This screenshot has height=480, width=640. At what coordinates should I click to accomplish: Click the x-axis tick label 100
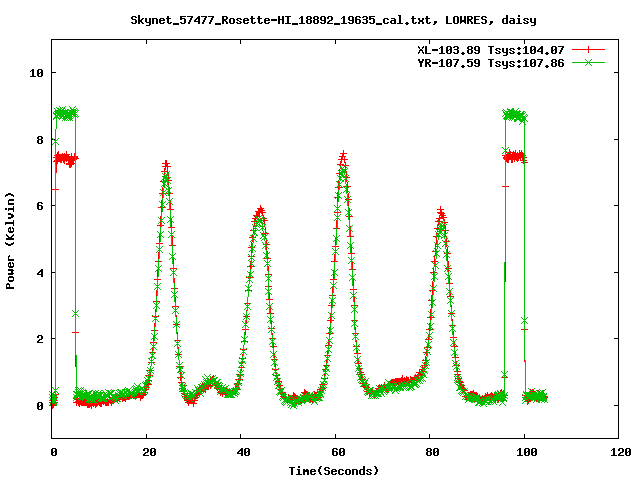pyautogui.click(x=527, y=452)
